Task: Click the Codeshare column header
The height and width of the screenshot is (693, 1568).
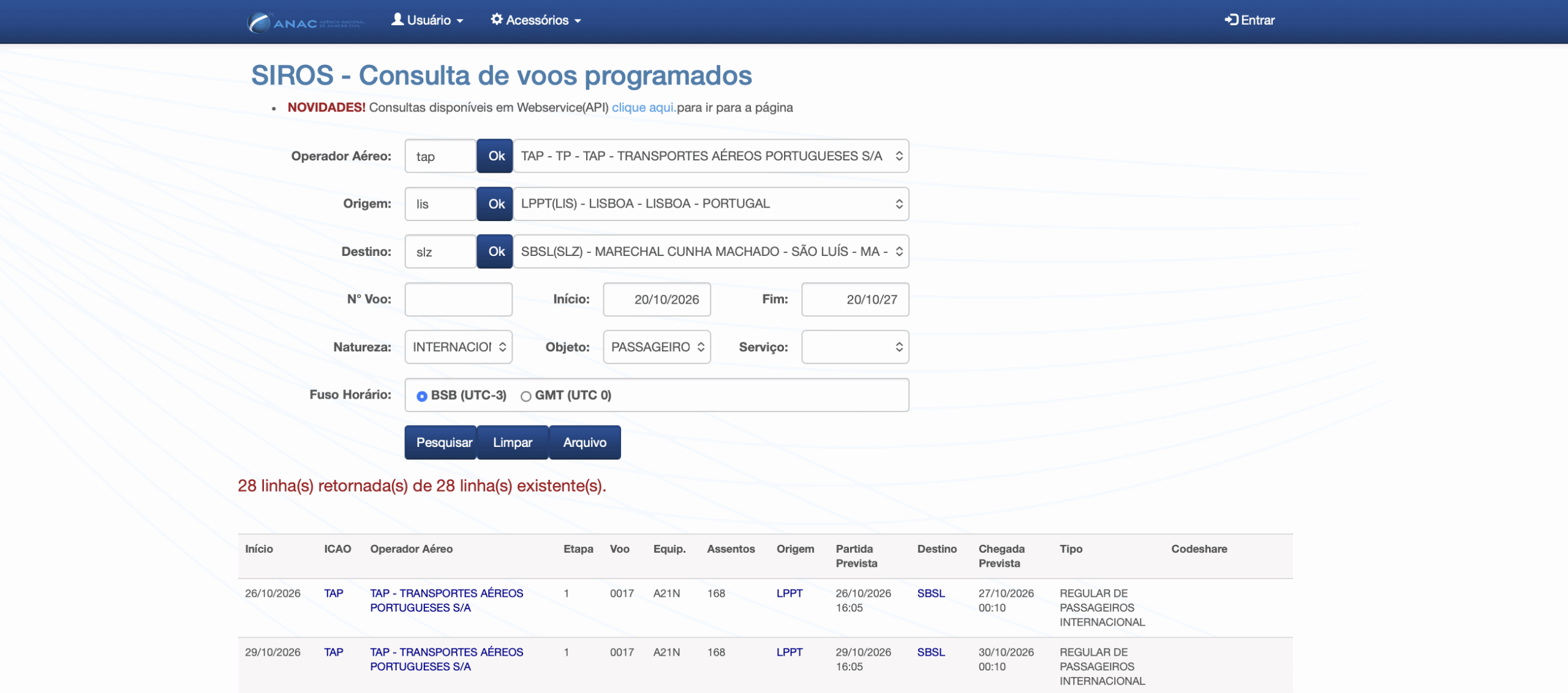Action: coord(1199,549)
